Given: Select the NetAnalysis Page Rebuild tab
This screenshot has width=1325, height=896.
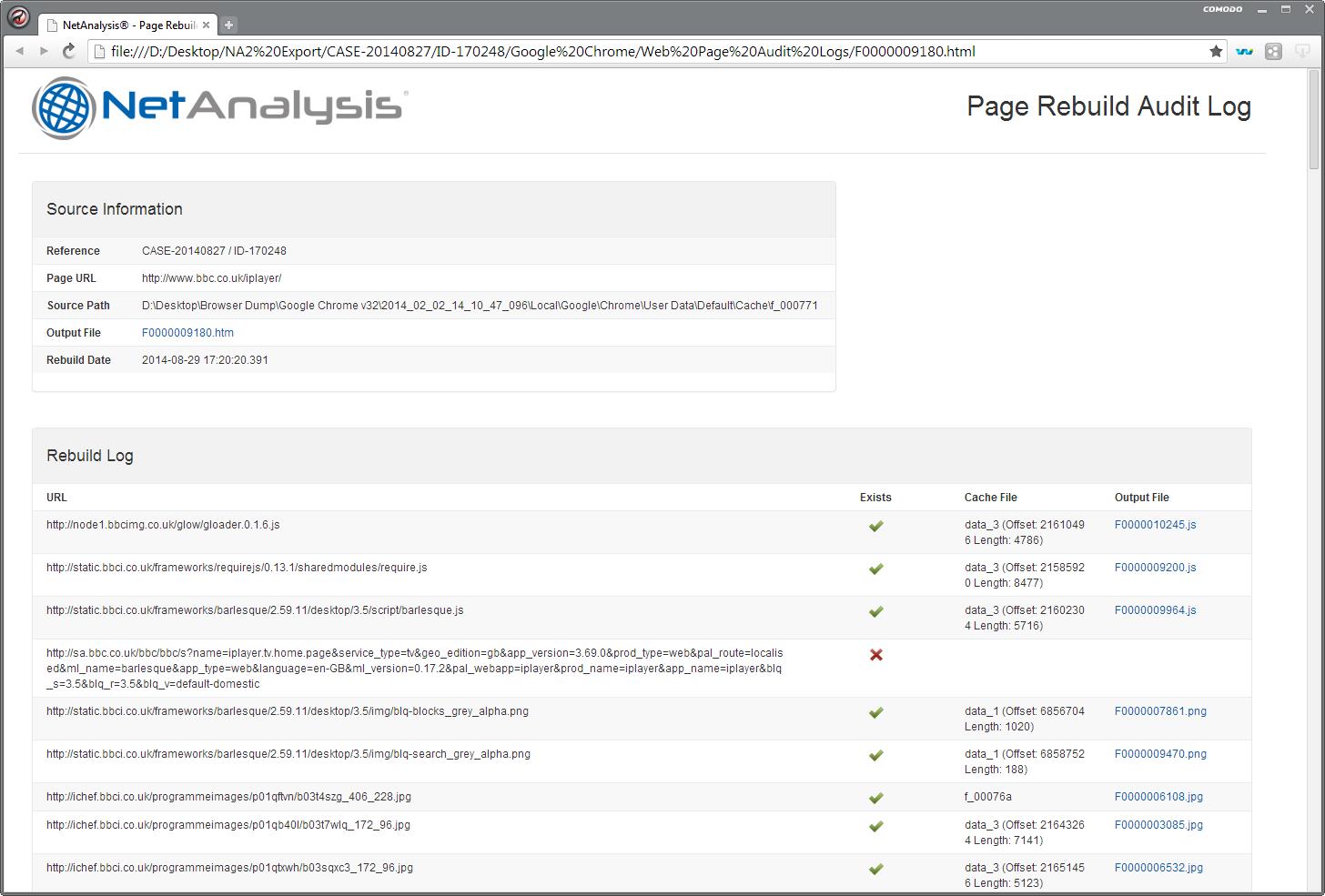Looking at the screenshot, I should click(128, 25).
